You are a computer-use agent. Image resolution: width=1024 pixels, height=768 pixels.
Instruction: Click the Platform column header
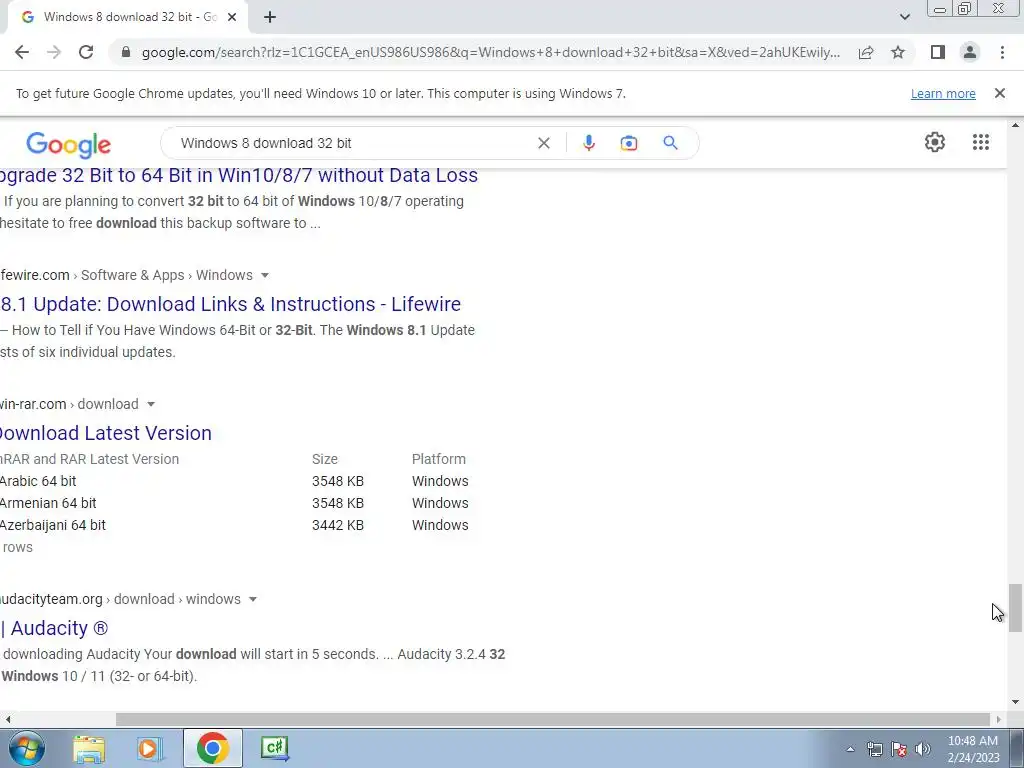(439, 459)
